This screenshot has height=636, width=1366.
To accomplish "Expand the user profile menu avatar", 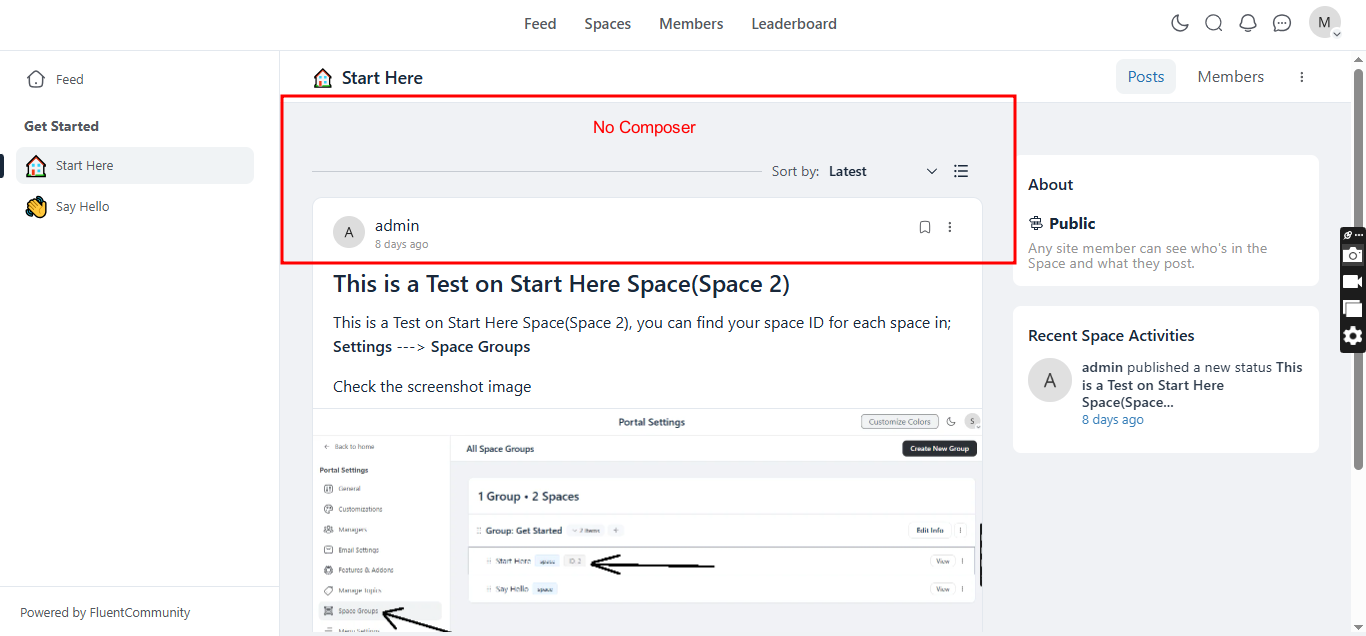I will point(1325,23).
